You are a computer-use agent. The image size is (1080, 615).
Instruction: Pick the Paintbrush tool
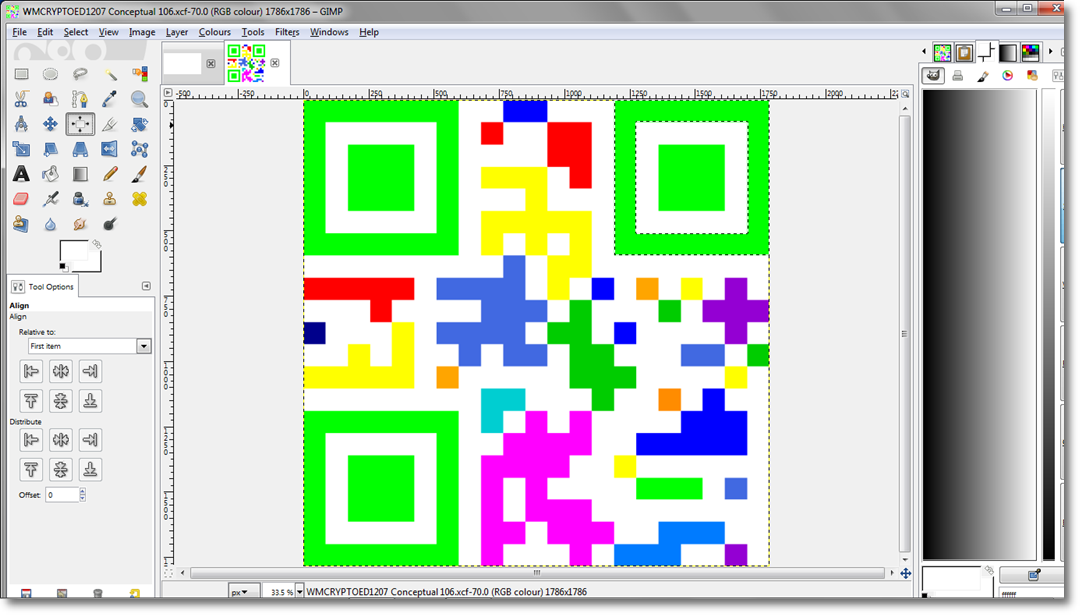140,174
